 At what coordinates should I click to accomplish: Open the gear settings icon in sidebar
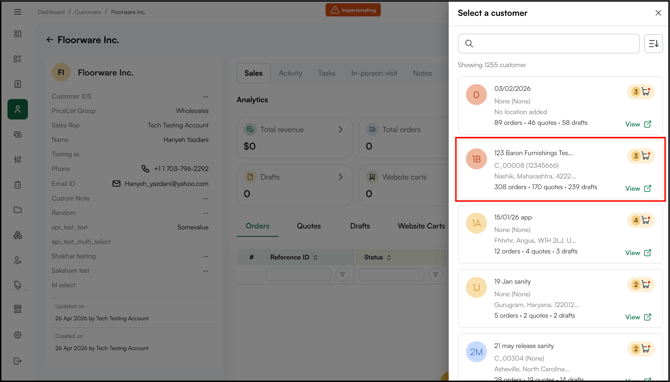tap(18, 335)
